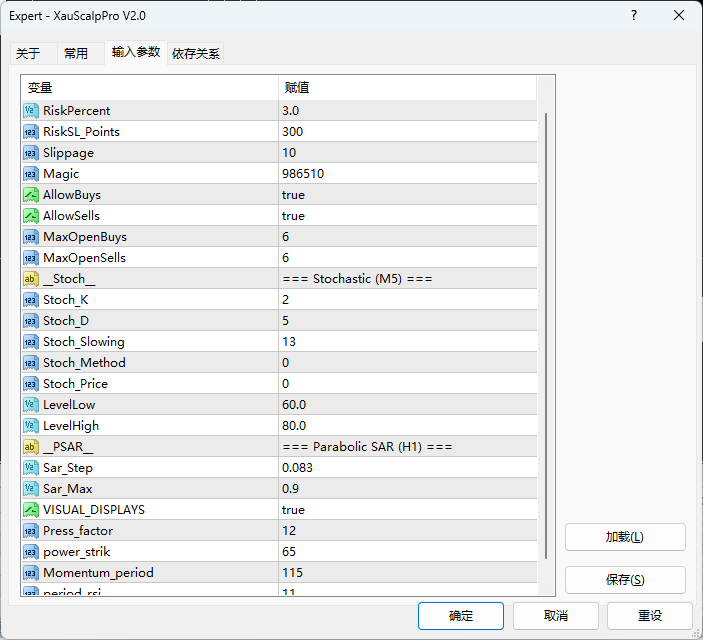Click the __PSAR__ string-type icon

tap(31, 447)
